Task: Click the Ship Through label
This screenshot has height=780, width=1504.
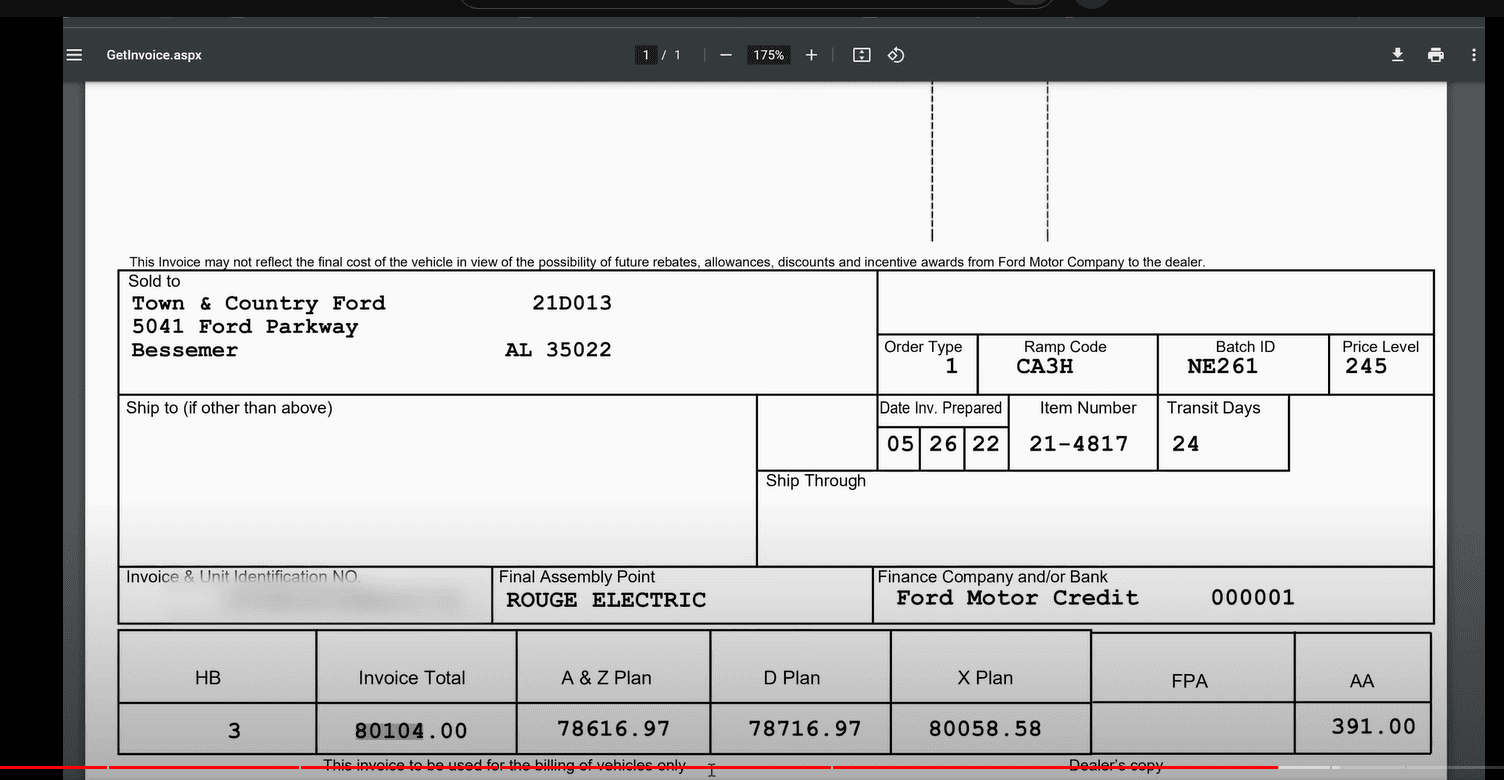Action: 816,481
